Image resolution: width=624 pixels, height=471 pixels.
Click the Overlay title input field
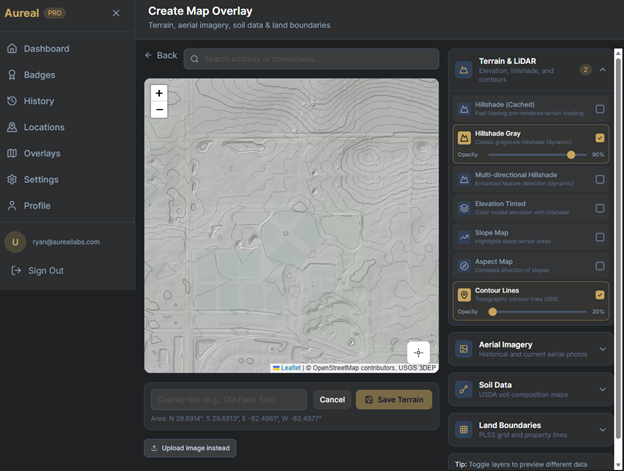pyautogui.click(x=229, y=399)
